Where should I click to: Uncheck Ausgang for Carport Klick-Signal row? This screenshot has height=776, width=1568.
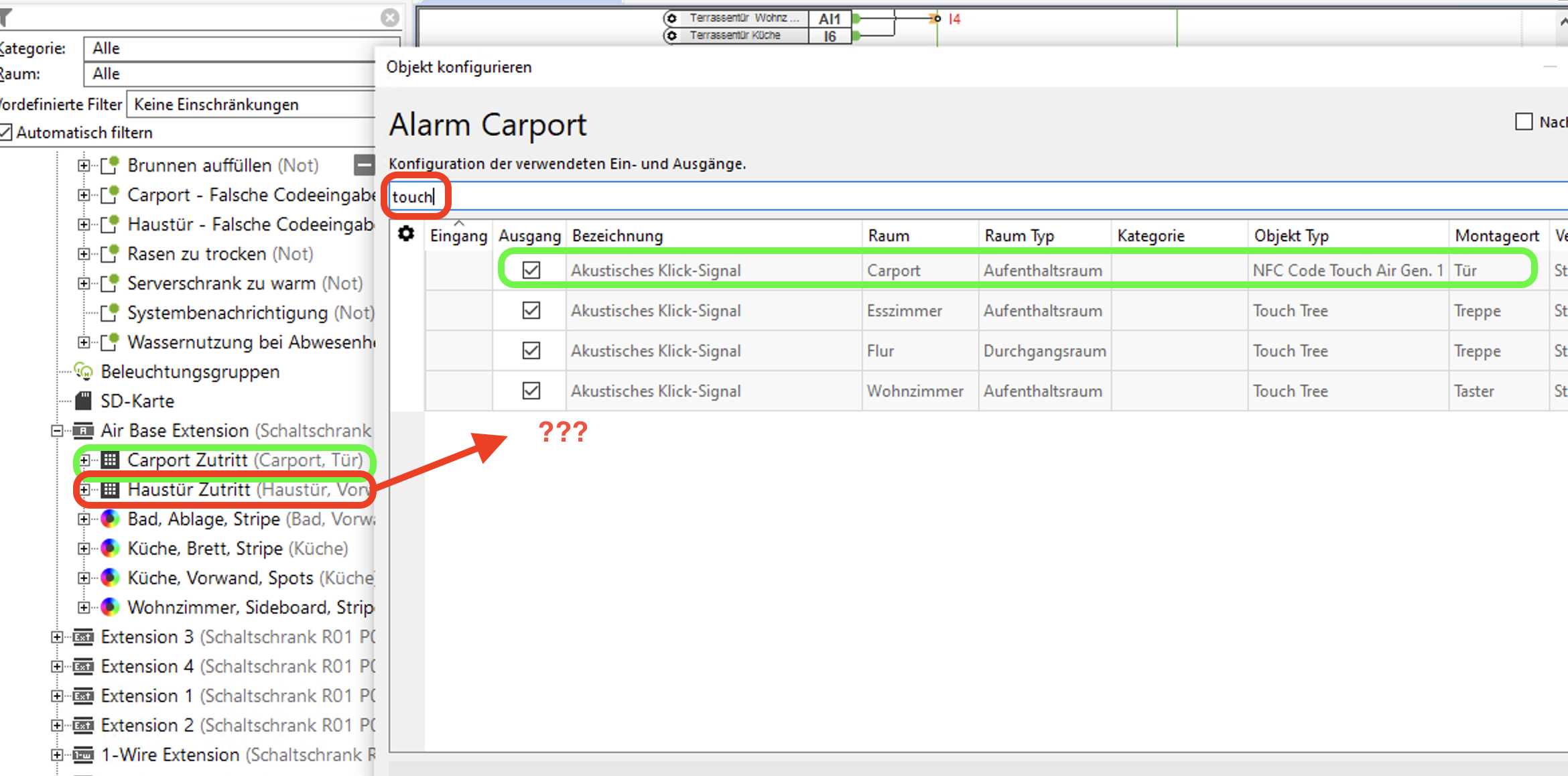(x=531, y=270)
